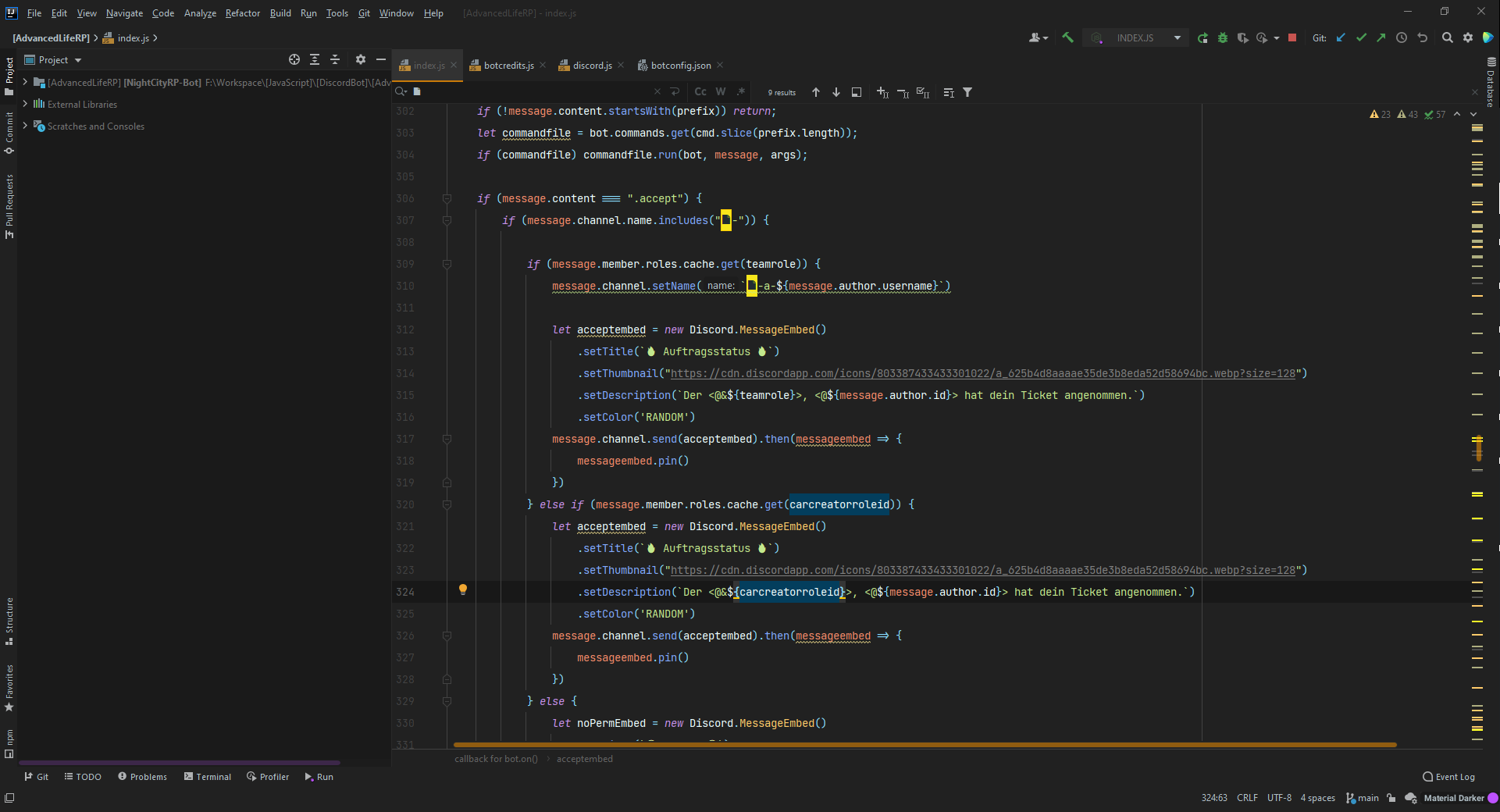Open Git history clock icon
Screen dimensions: 1500x812
point(1402,37)
